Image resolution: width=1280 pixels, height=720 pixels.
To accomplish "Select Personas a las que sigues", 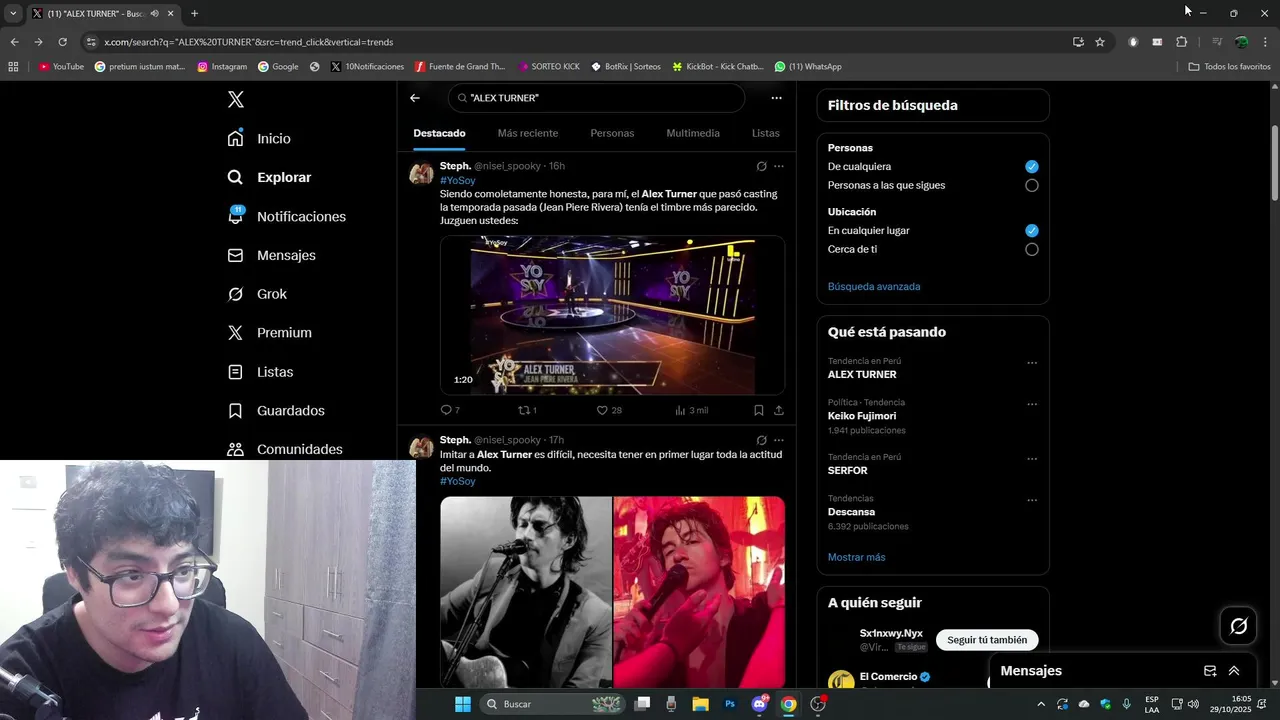I will (x=1032, y=185).
